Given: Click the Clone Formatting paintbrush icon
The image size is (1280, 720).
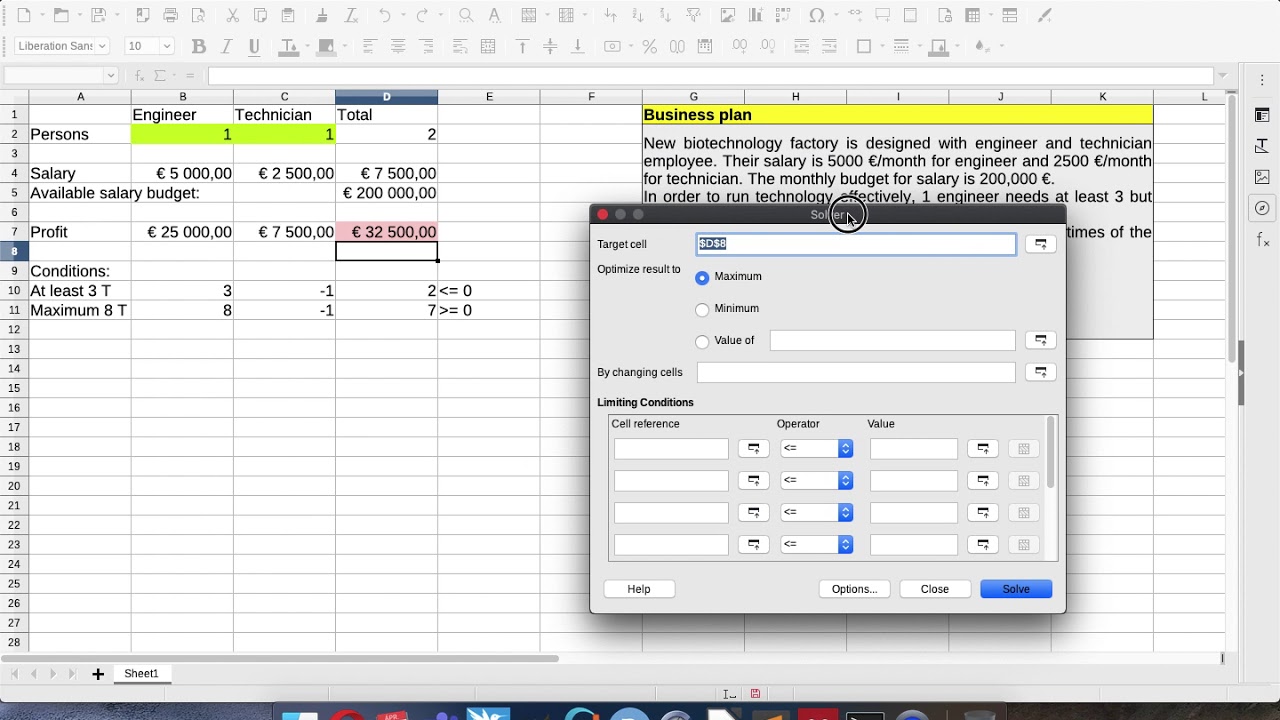Looking at the screenshot, I should [x=322, y=16].
